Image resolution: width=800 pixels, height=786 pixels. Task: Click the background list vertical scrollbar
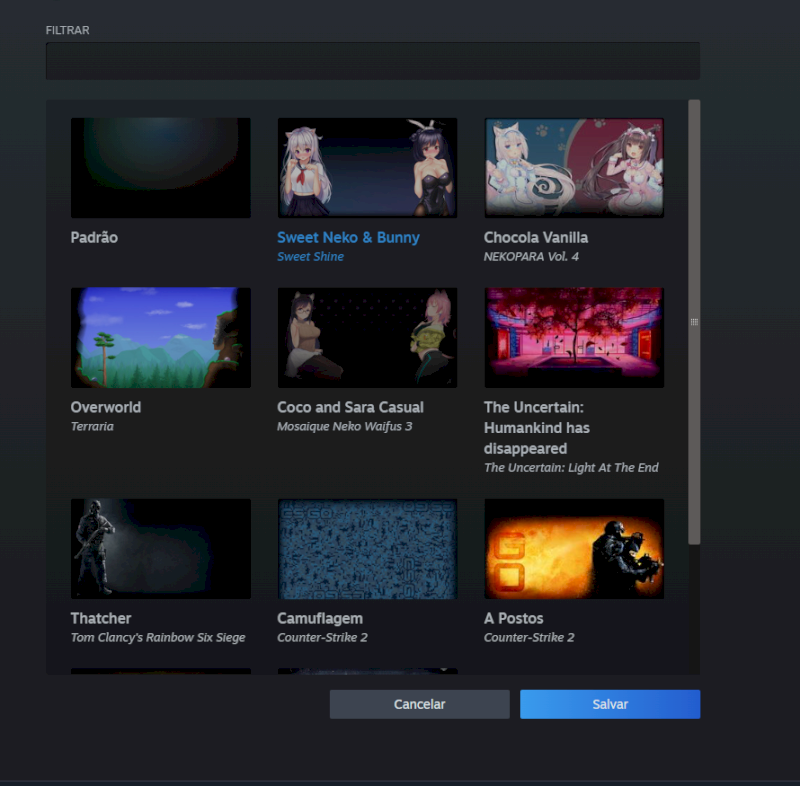tap(694, 322)
